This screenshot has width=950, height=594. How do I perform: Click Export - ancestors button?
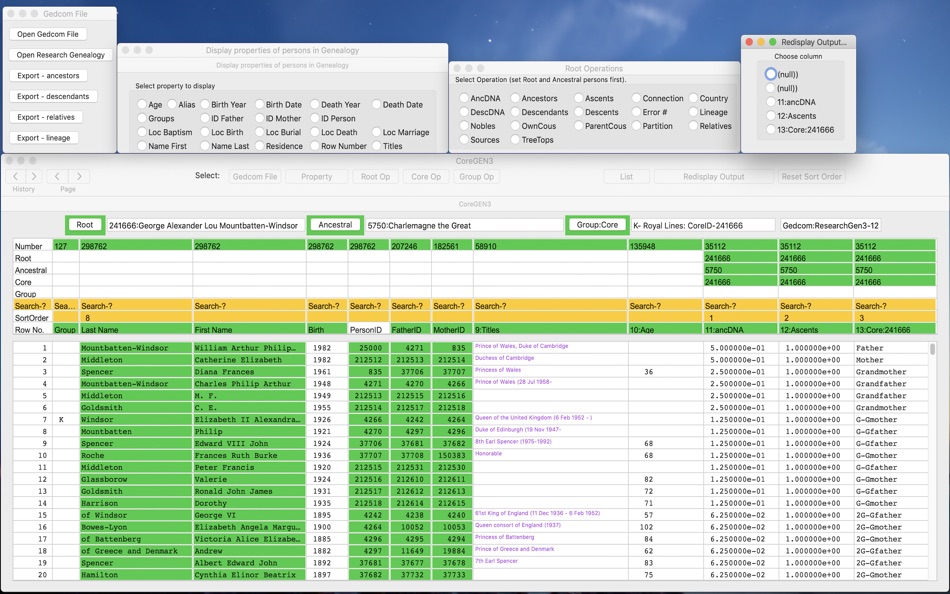point(48,76)
